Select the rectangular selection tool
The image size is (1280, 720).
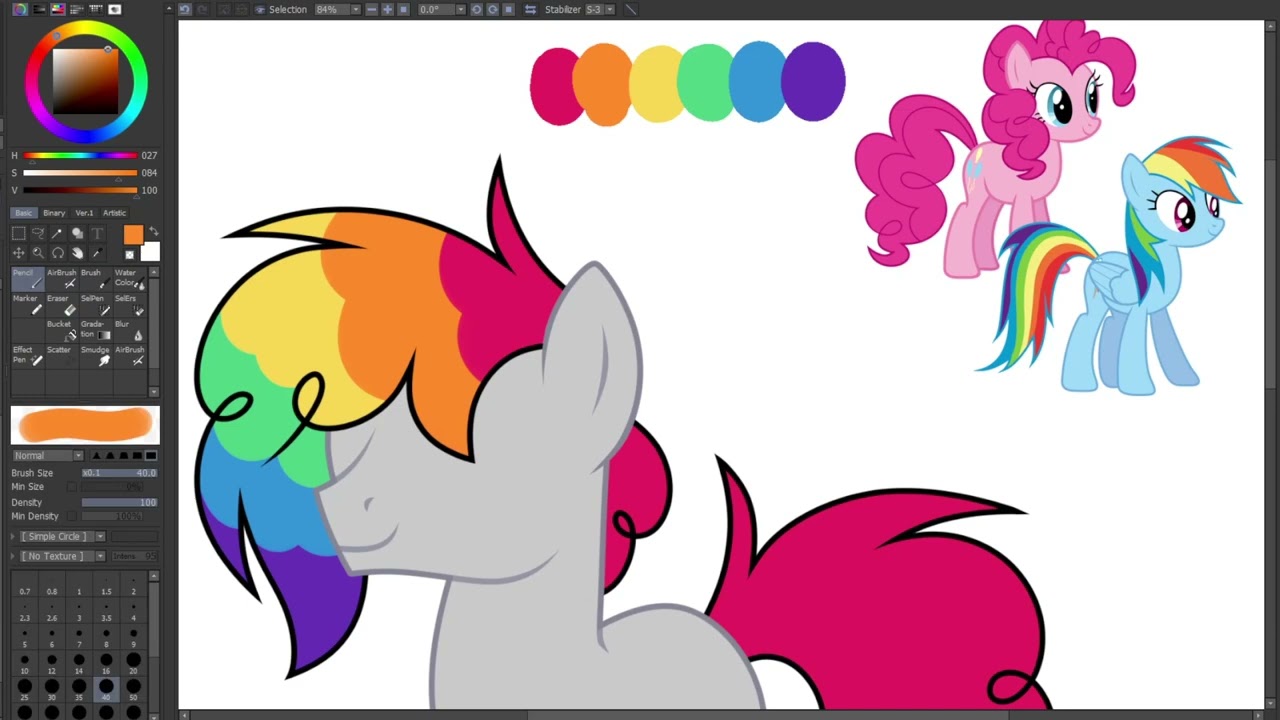(x=19, y=233)
